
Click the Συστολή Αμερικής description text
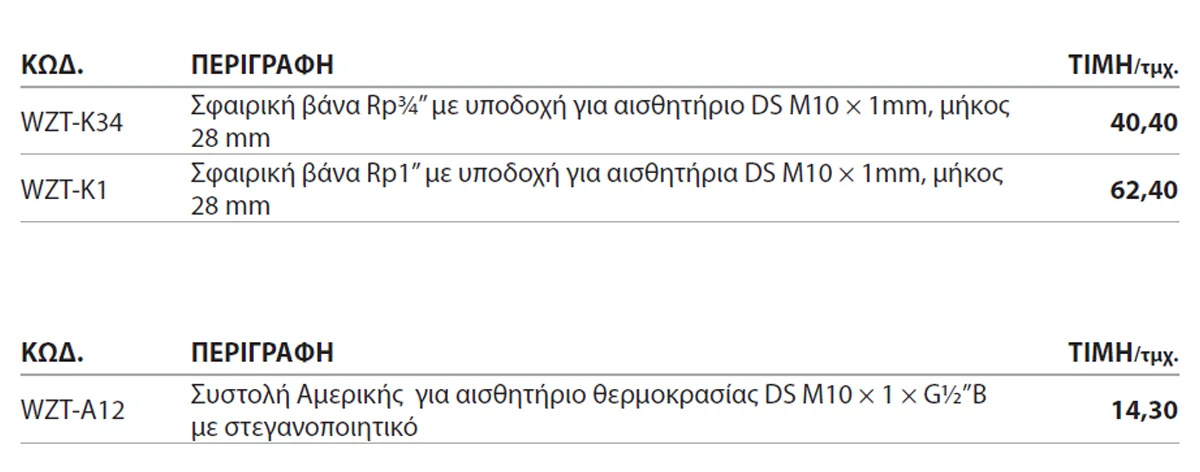(x=590, y=411)
